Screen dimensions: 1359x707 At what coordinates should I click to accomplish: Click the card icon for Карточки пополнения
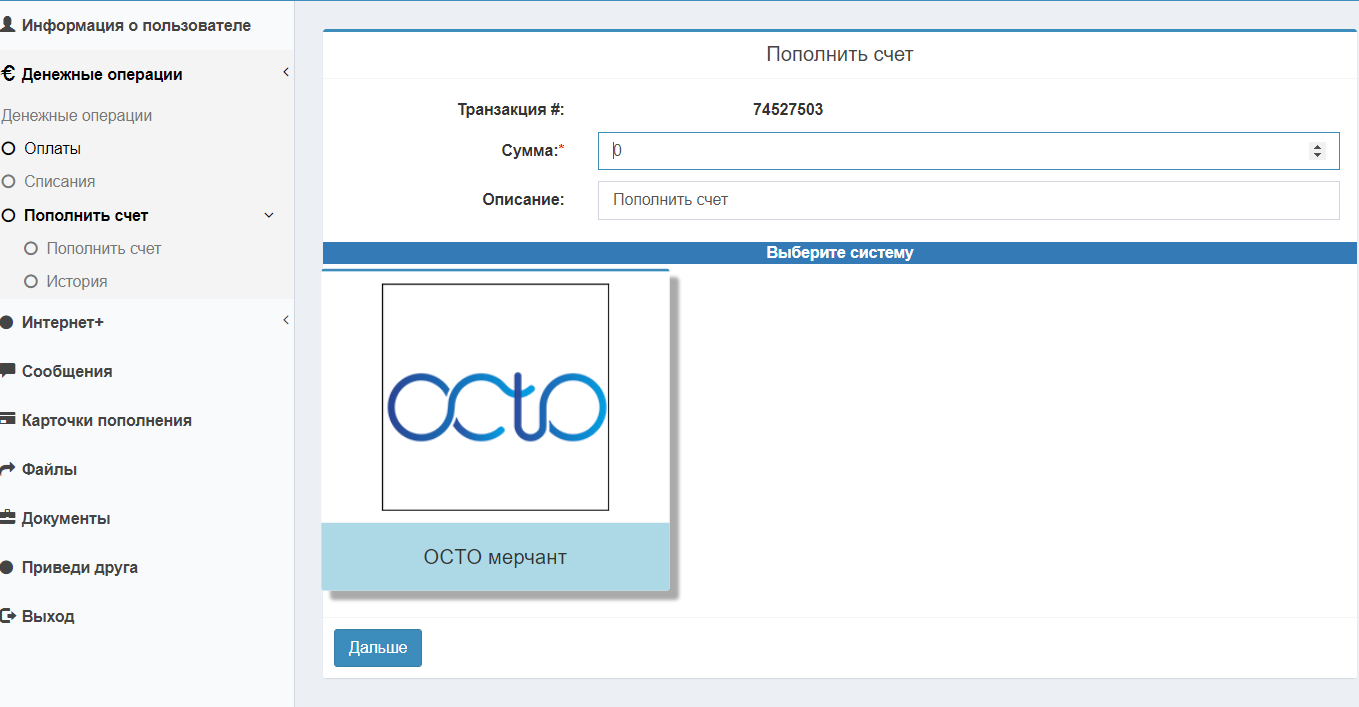click(8, 419)
